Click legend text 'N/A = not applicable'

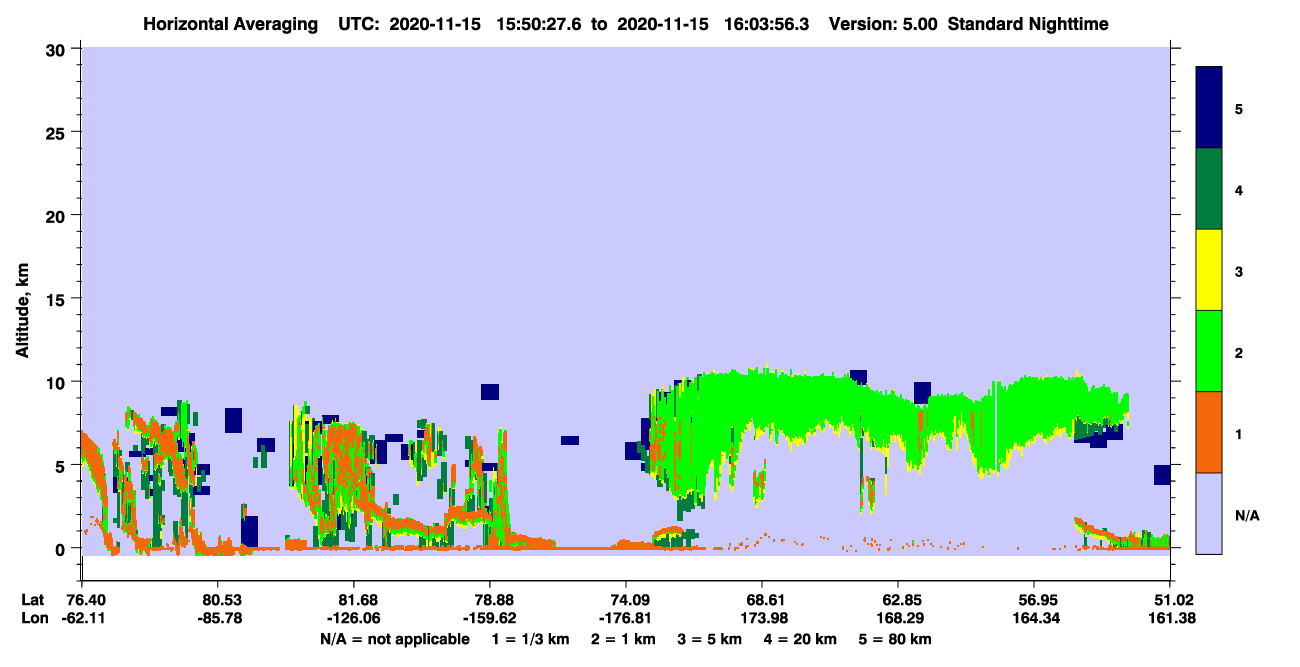pos(394,639)
